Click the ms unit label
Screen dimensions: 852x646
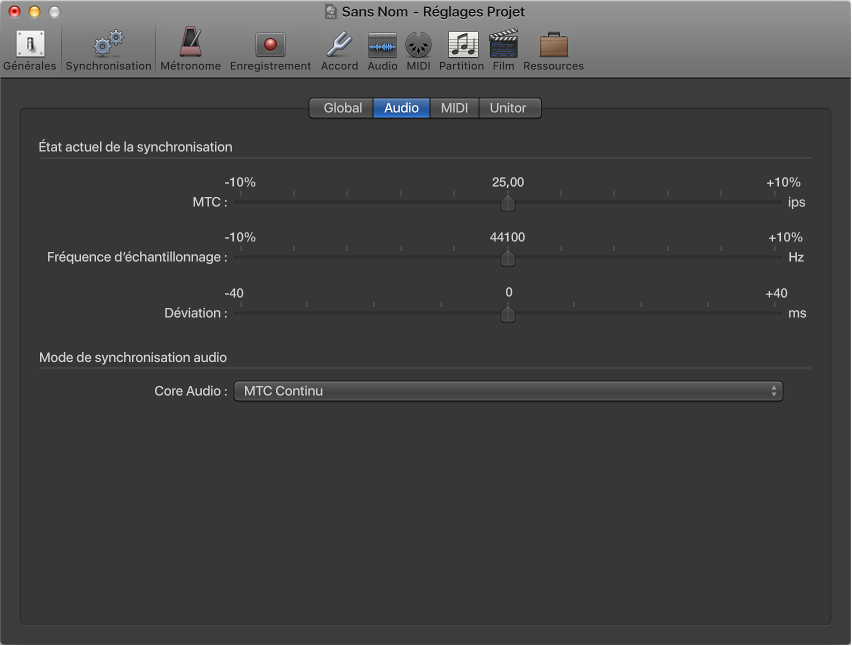coord(797,313)
